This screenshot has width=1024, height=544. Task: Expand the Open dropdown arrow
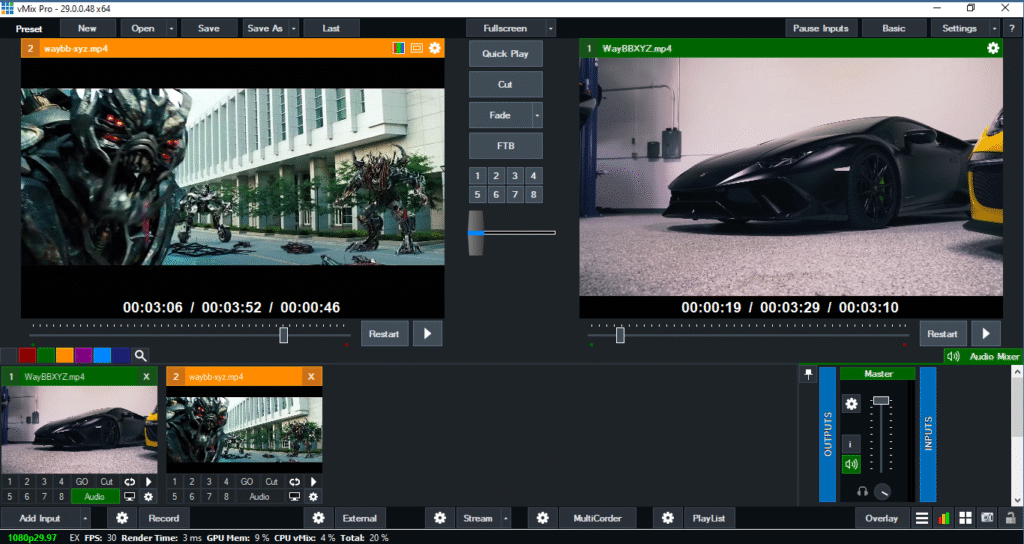point(172,28)
